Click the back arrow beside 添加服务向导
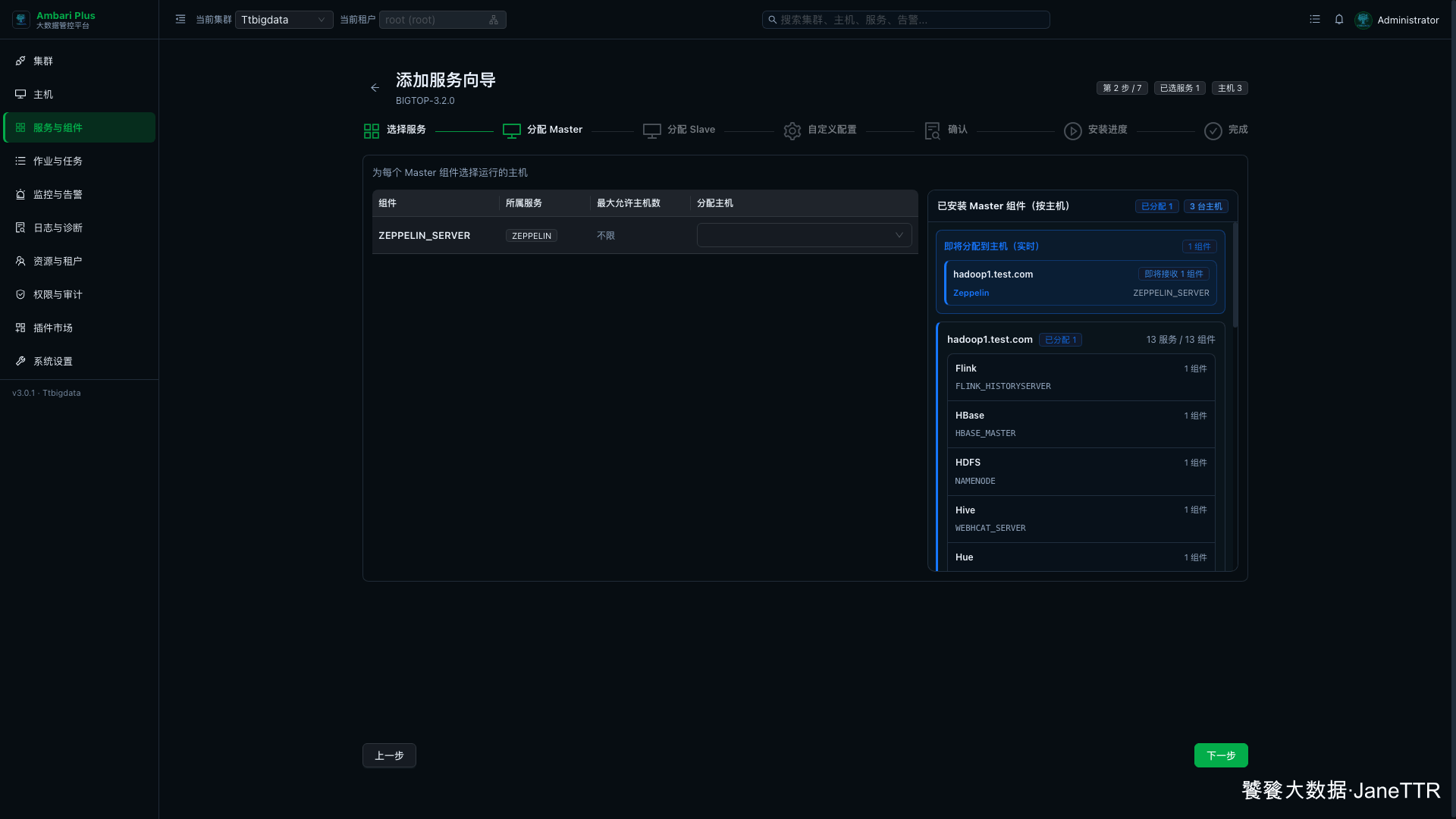Viewport: 1456px width, 819px height. coord(375,88)
